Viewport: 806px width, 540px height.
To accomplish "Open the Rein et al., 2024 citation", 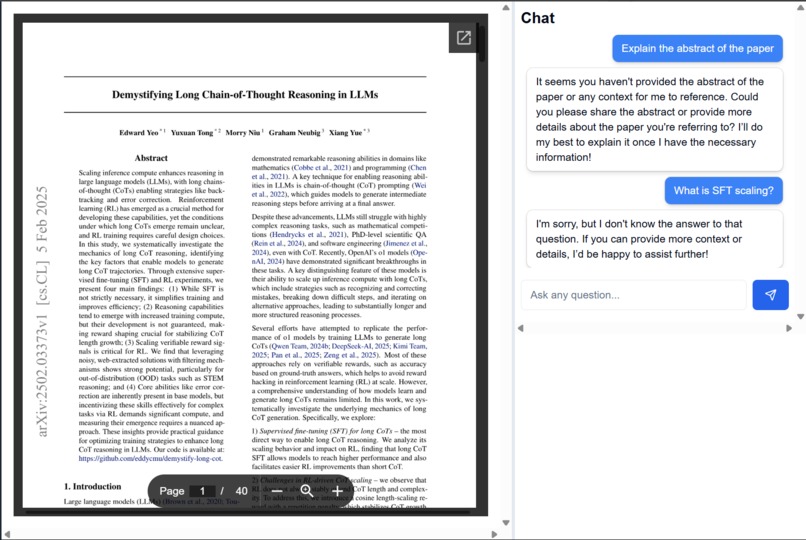I will (278, 244).
